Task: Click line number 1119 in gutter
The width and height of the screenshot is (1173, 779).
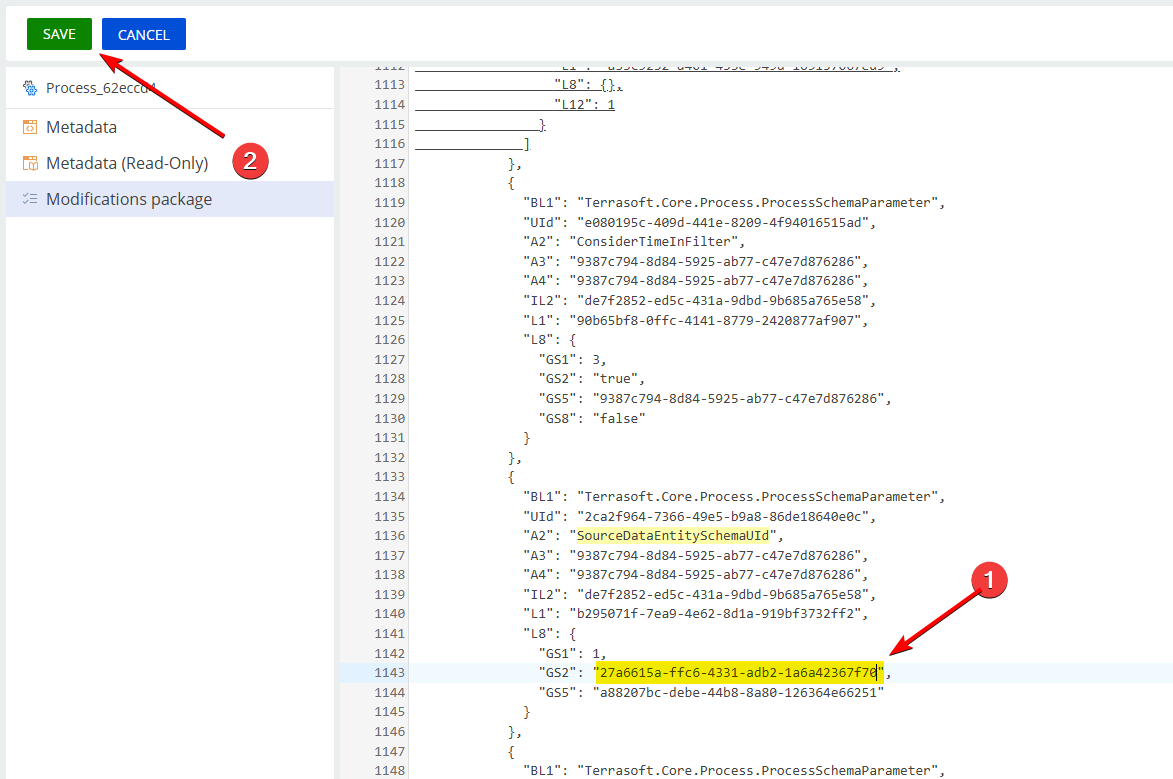Action: click(390, 203)
